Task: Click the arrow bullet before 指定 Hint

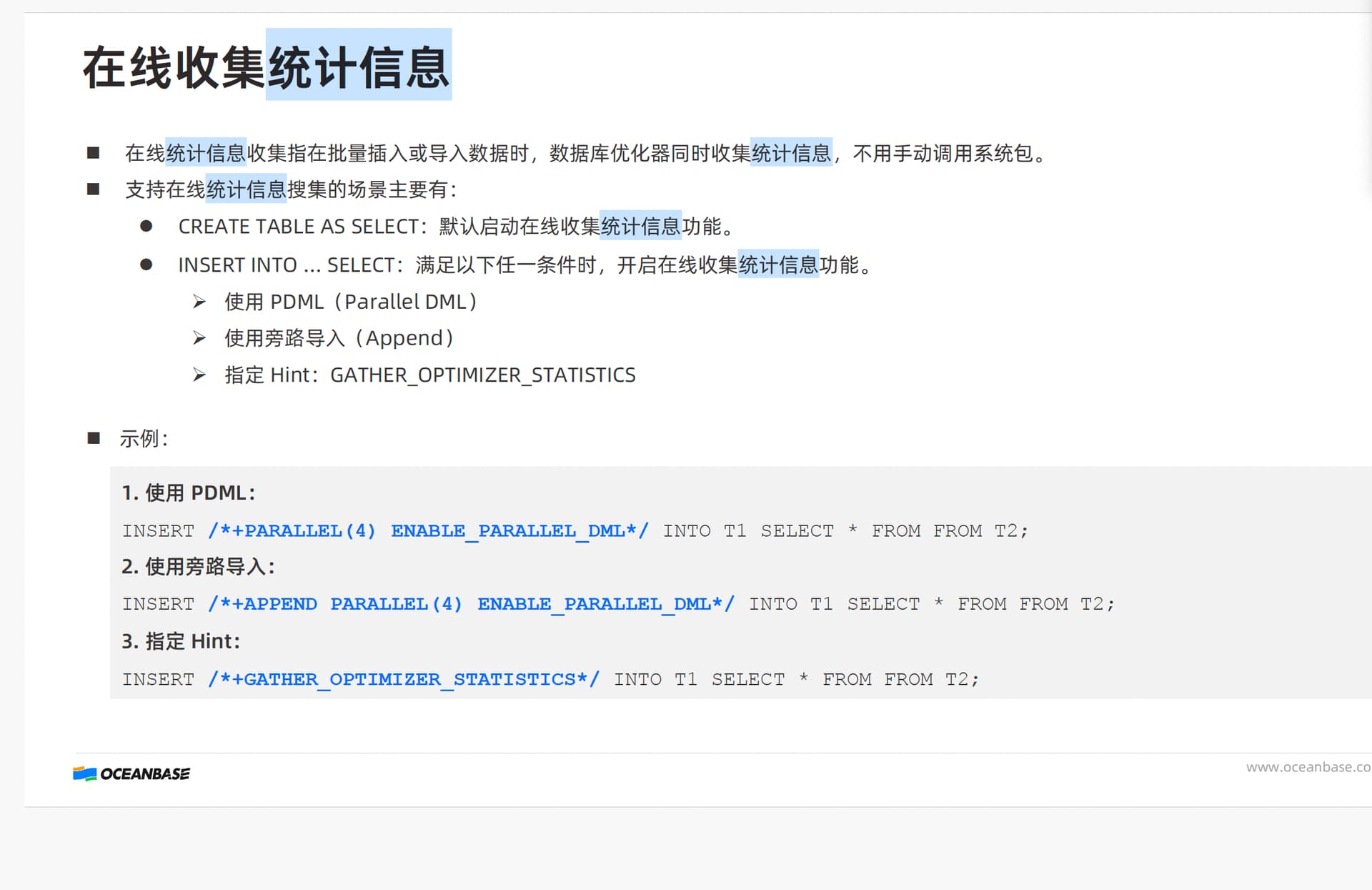Action: click(199, 375)
